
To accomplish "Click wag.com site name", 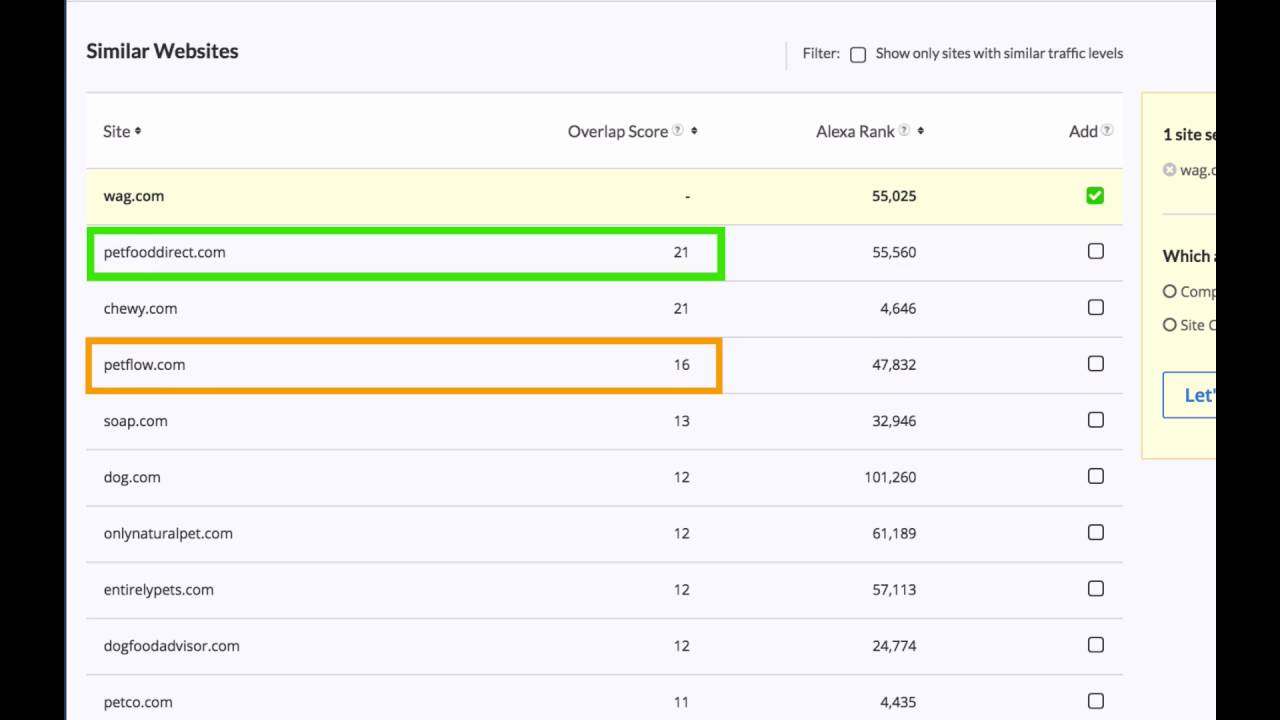I will click(134, 196).
